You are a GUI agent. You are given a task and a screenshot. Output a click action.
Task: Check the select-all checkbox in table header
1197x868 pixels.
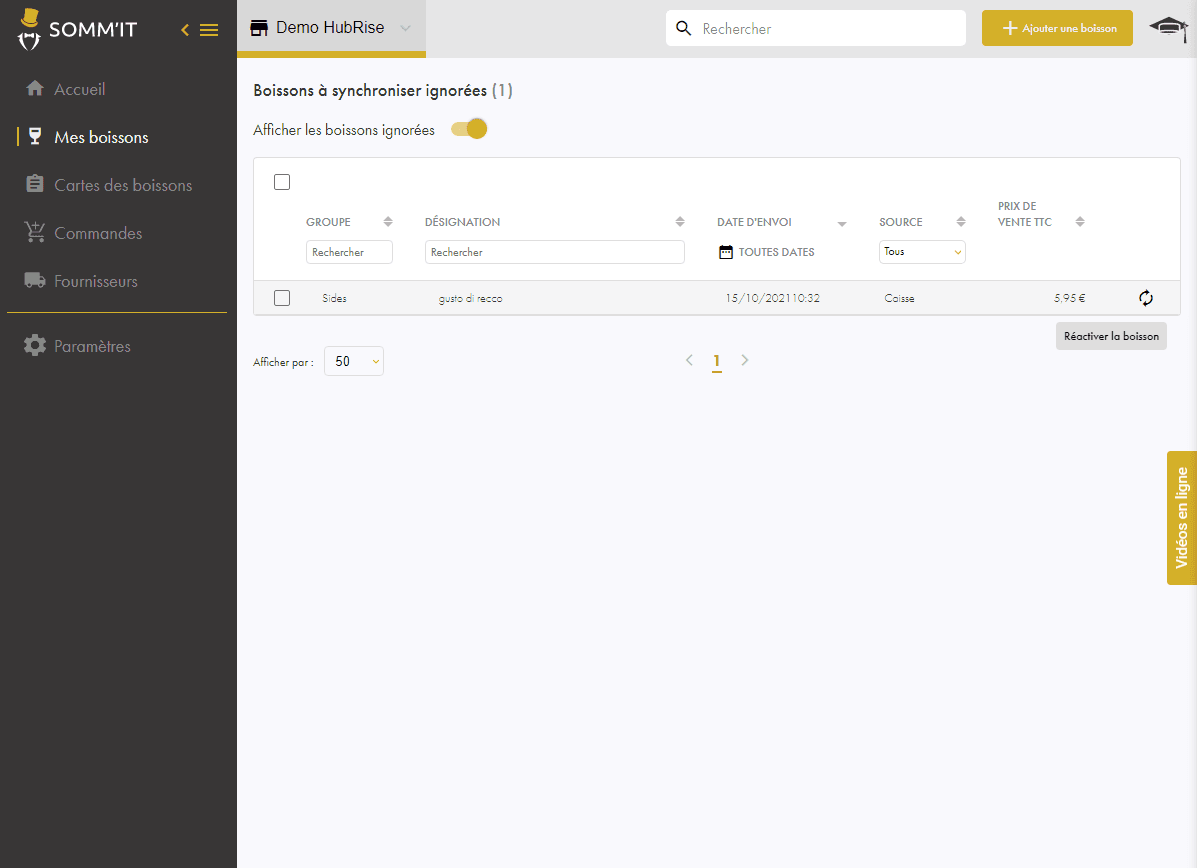coord(282,182)
